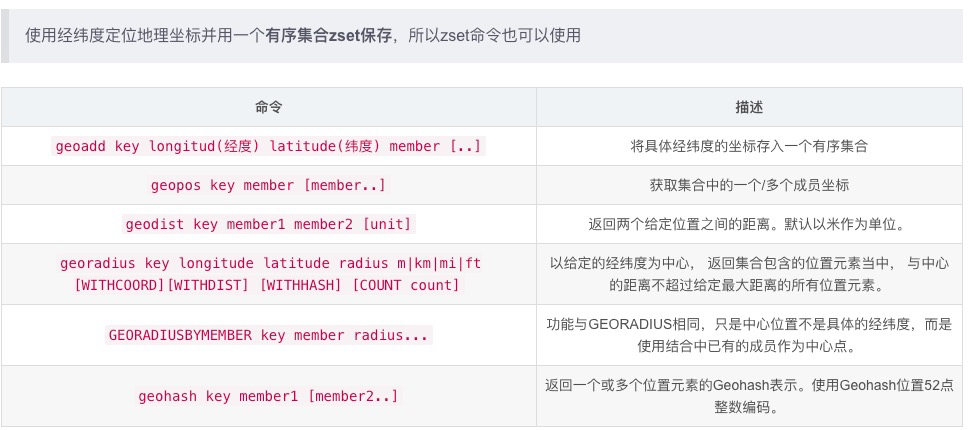Click the 描述 column header
This screenshot has height=430, width=971.
[749, 107]
